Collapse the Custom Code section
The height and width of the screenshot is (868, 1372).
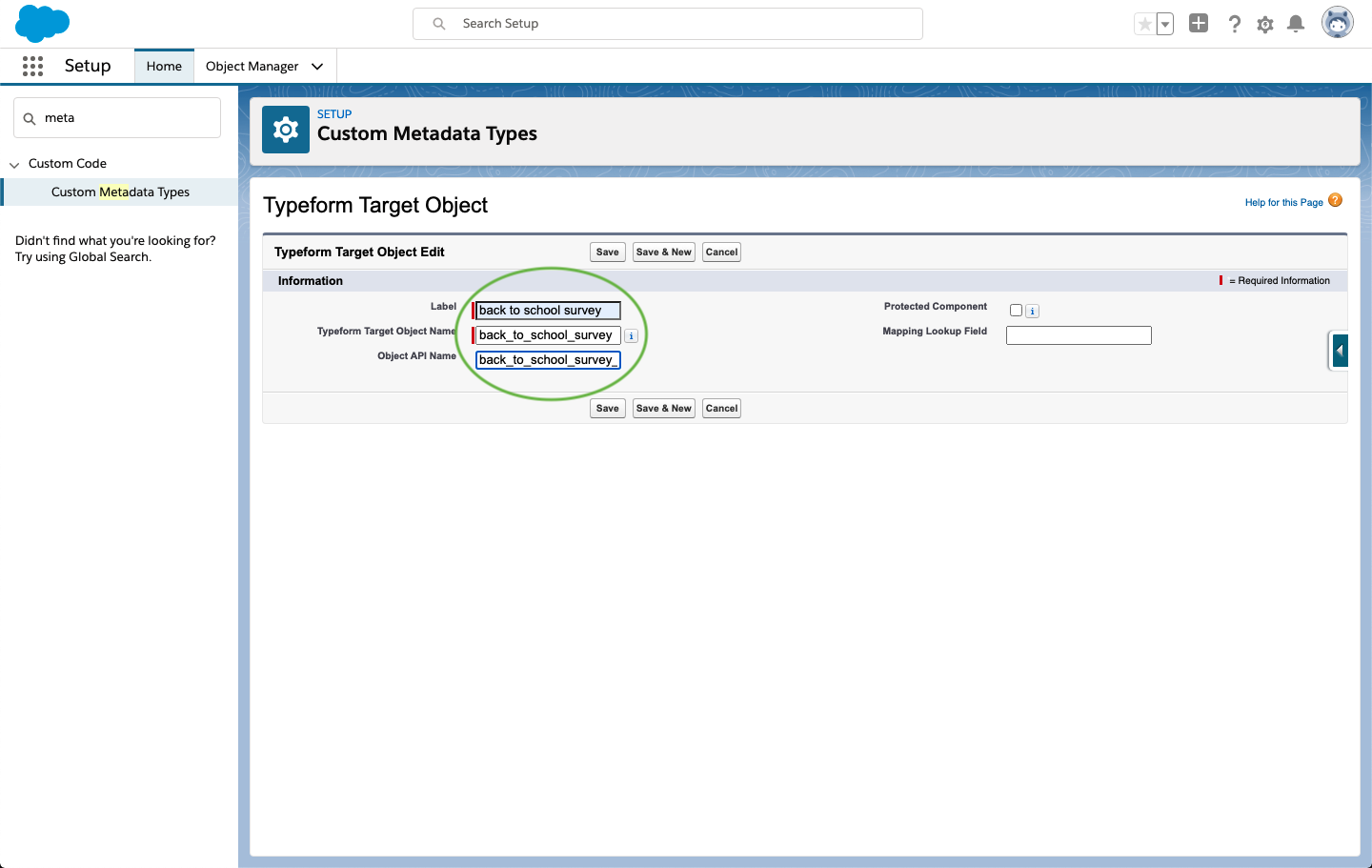click(x=14, y=165)
